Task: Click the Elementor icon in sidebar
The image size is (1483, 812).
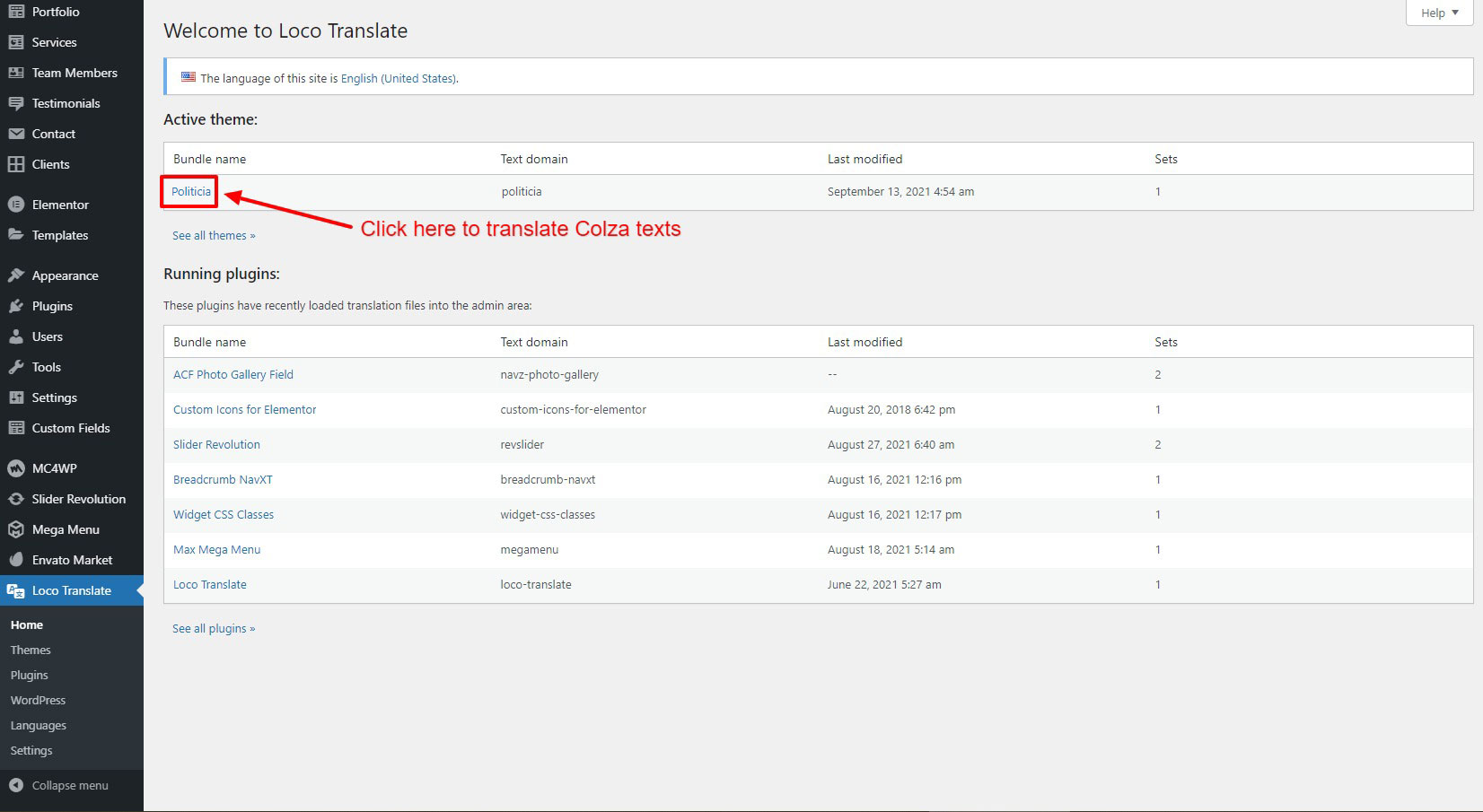Action: 16,205
